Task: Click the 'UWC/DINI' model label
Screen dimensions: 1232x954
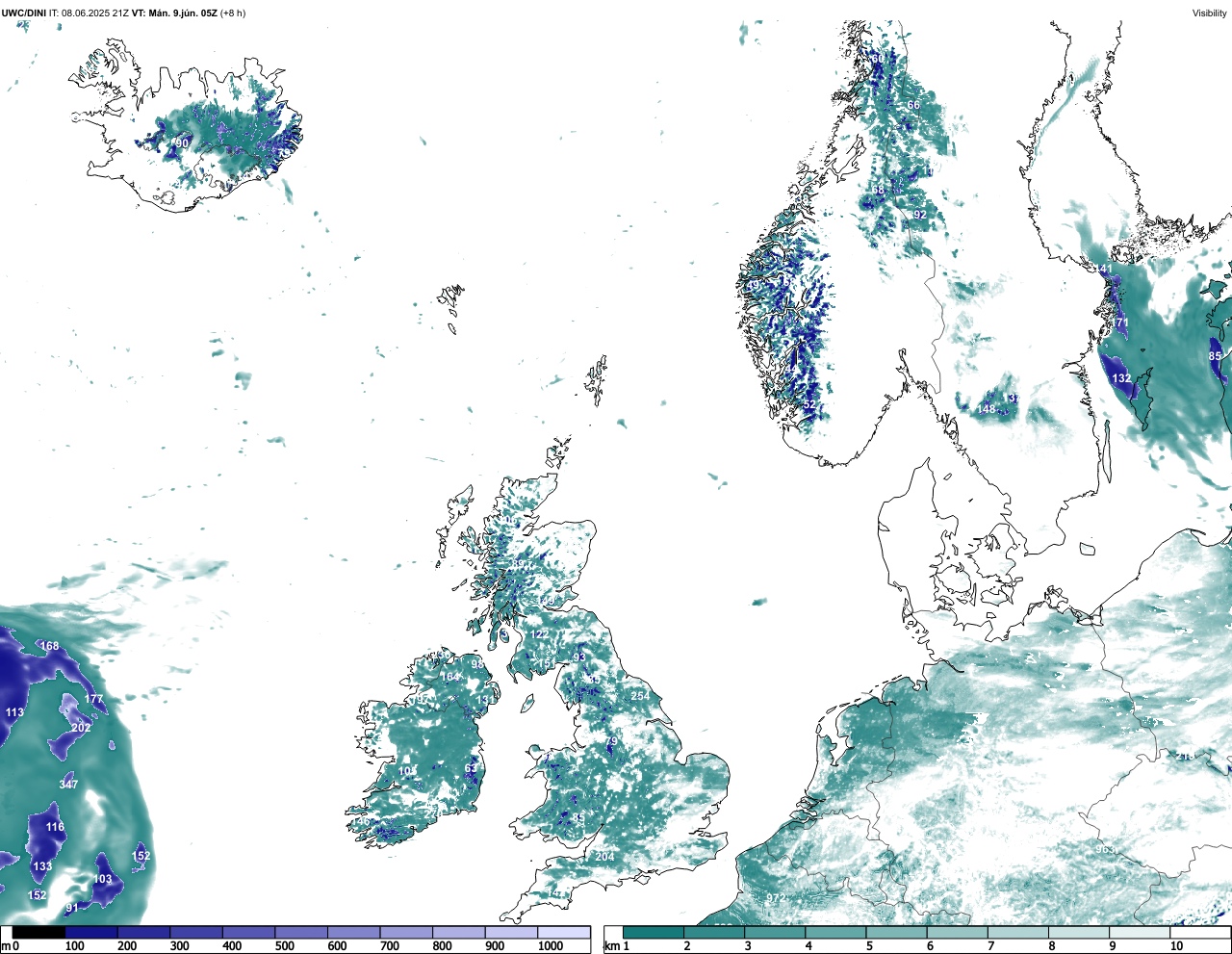Action: [24, 13]
